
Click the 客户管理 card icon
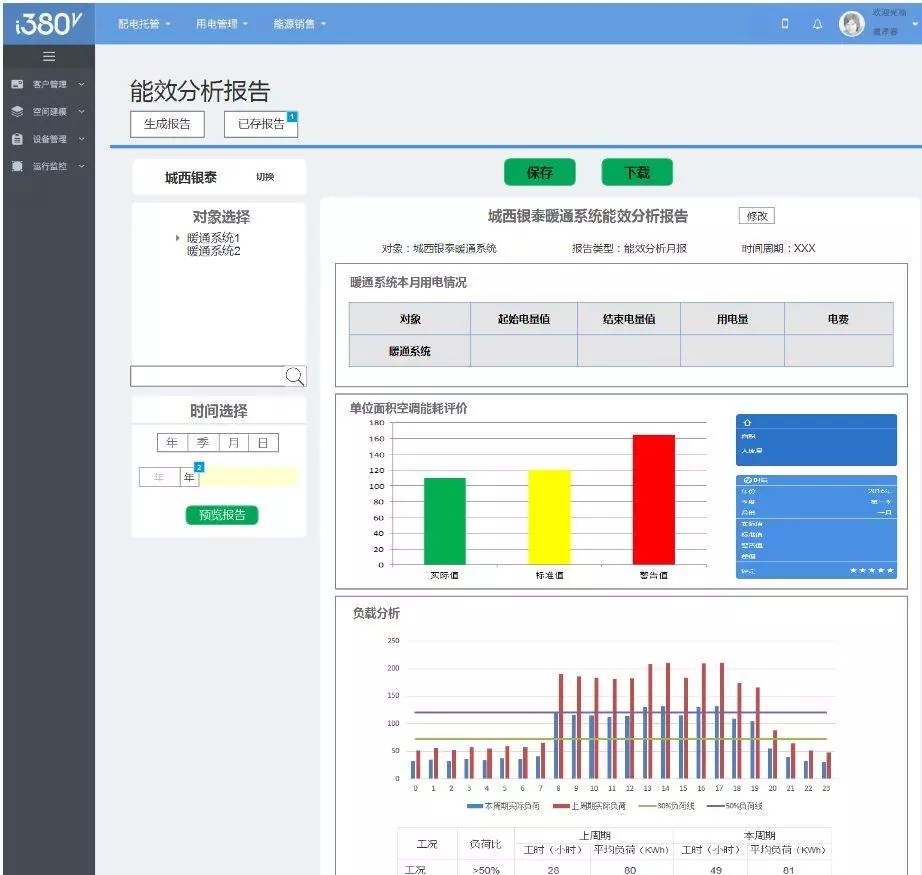tap(17, 85)
